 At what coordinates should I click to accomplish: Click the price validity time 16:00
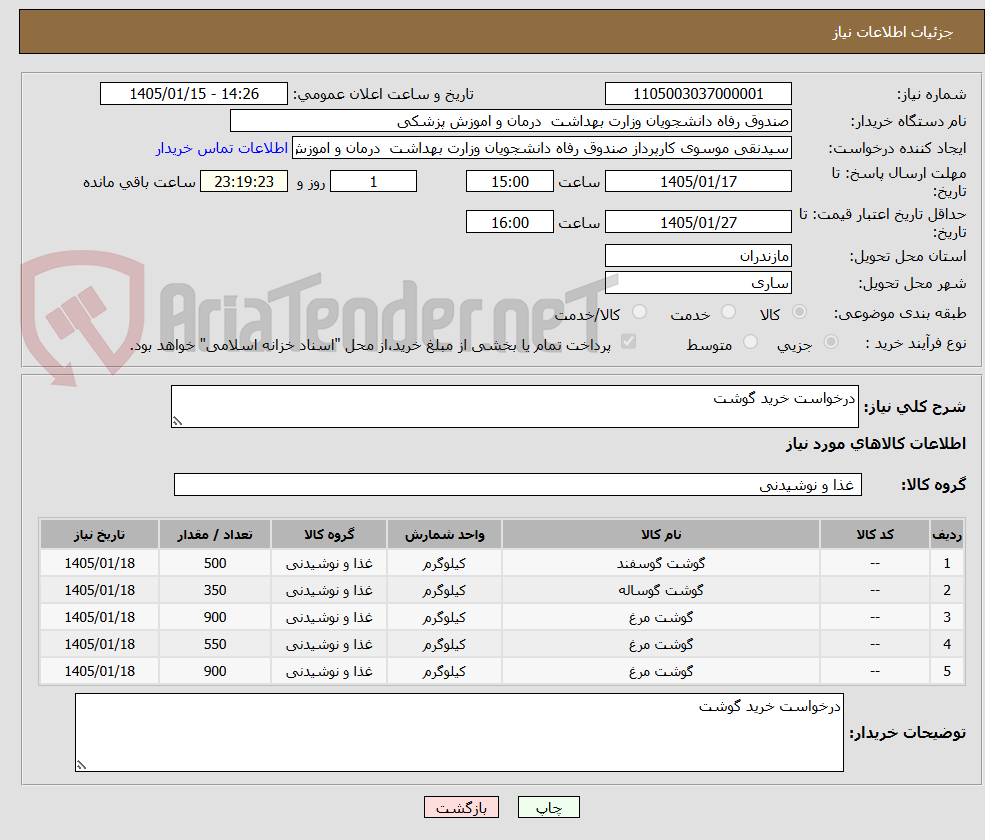click(x=509, y=222)
